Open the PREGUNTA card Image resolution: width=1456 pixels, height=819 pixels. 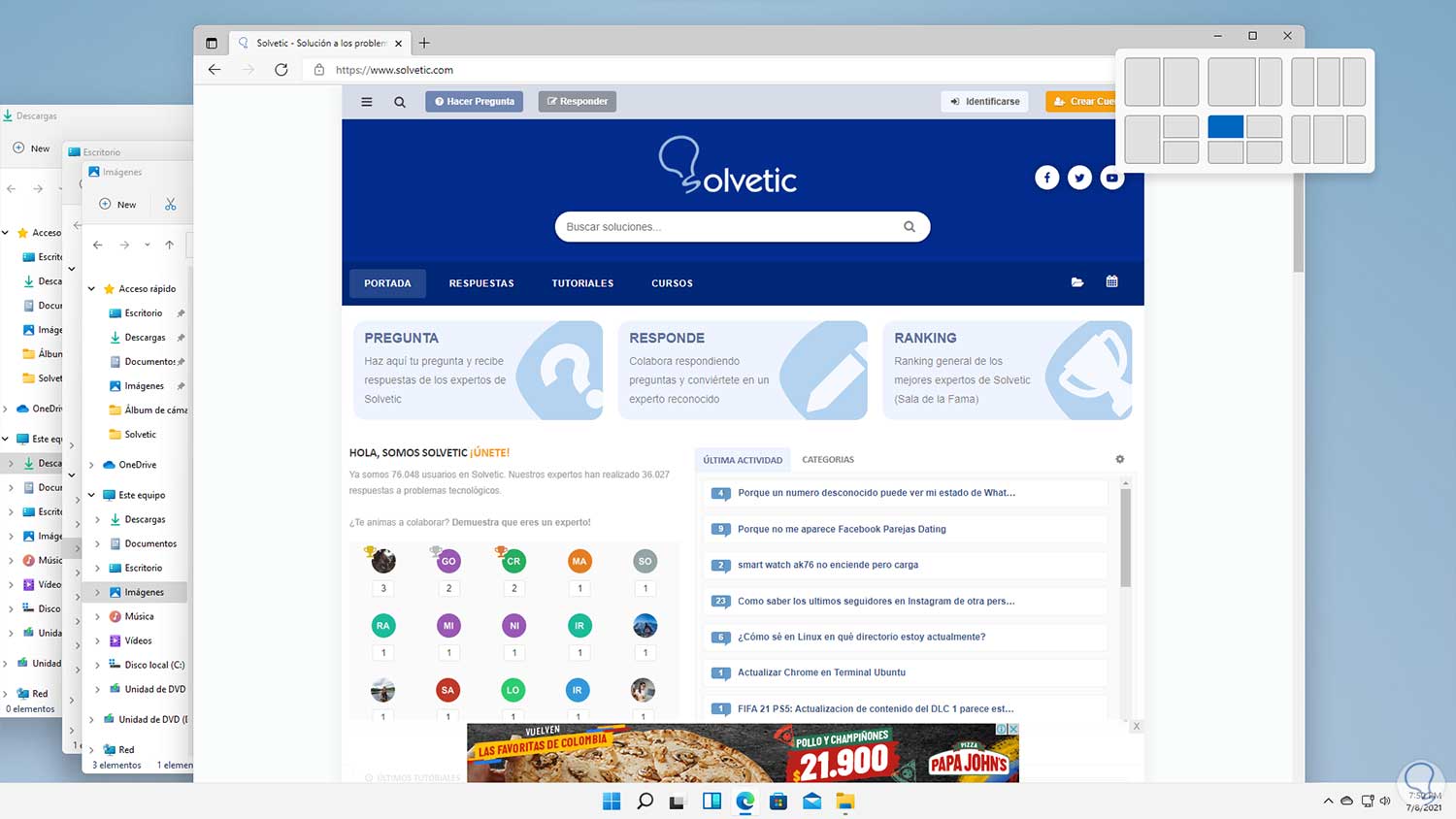[478, 371]
